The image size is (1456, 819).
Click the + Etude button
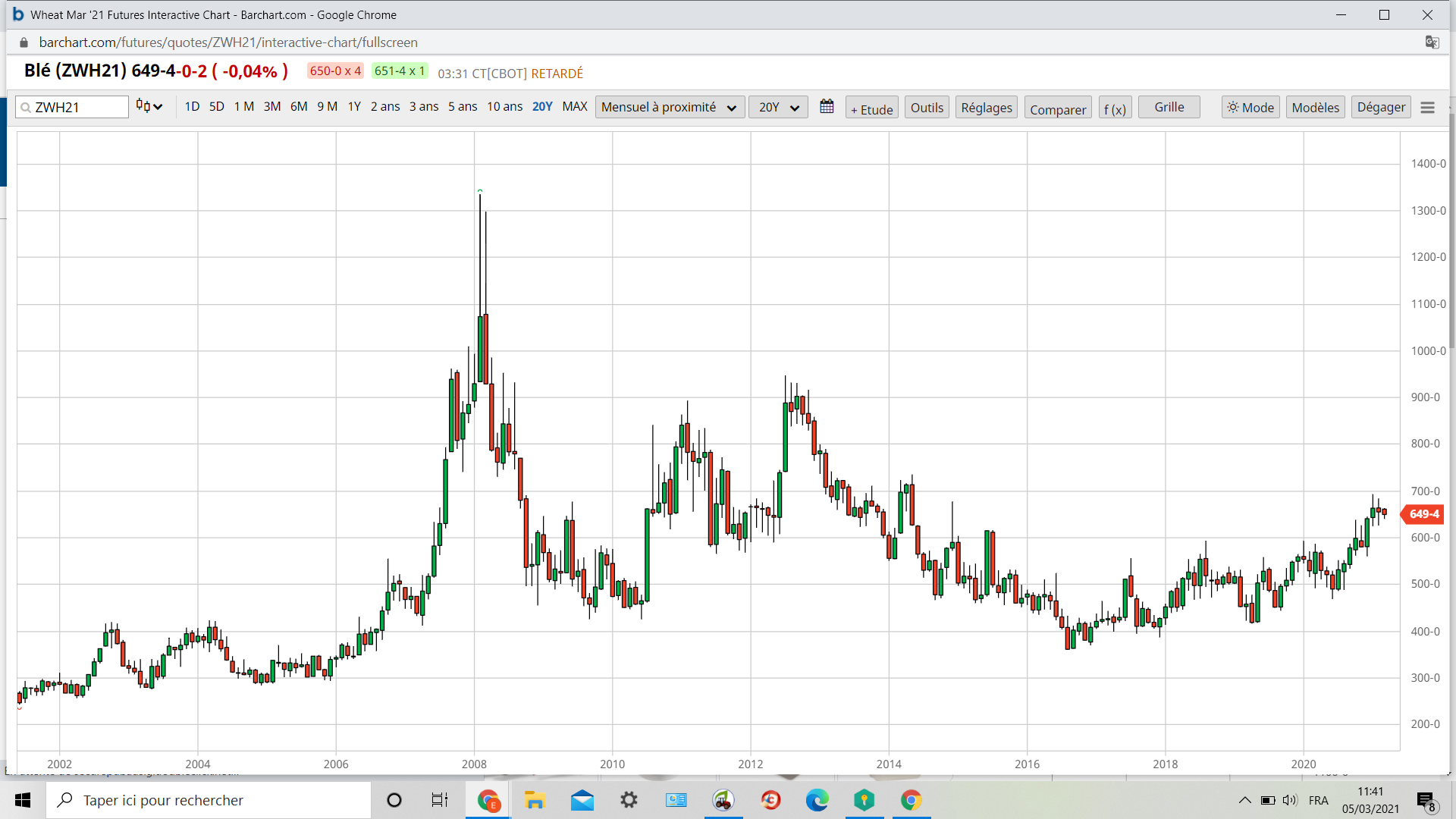pyautogui.click(x=871, y=108)
